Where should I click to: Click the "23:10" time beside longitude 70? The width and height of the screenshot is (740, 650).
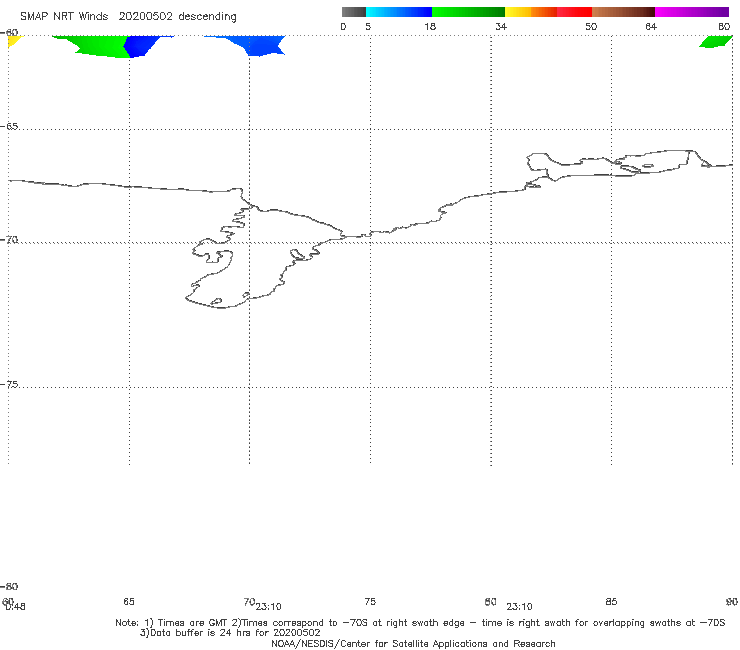(x=269, y=607)
